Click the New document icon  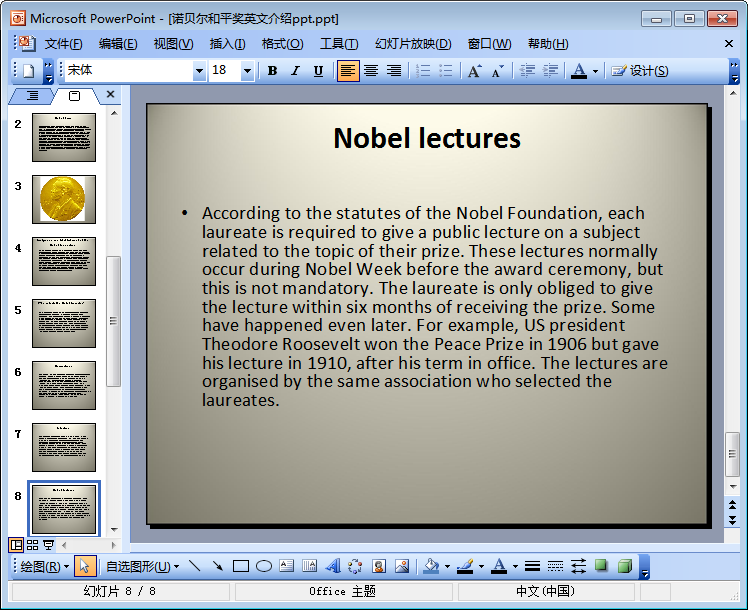(x=29, y=71)
